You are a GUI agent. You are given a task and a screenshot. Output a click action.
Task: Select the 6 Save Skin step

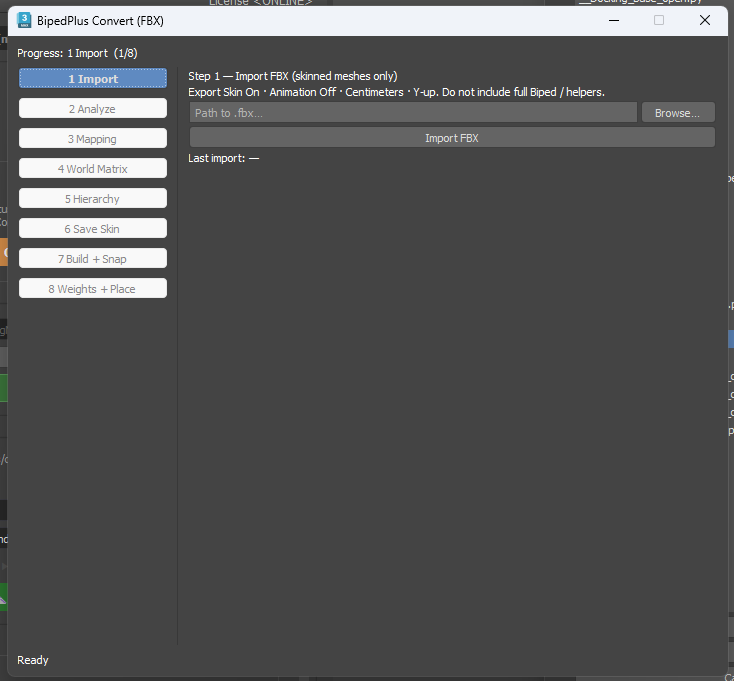[93, 228]
